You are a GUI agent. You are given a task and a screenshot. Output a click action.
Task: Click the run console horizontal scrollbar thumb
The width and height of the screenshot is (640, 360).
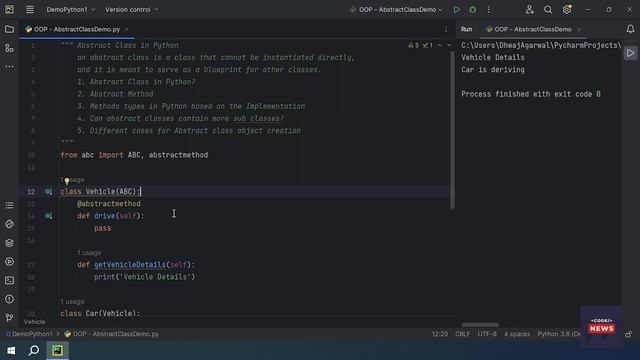point(480,325)
